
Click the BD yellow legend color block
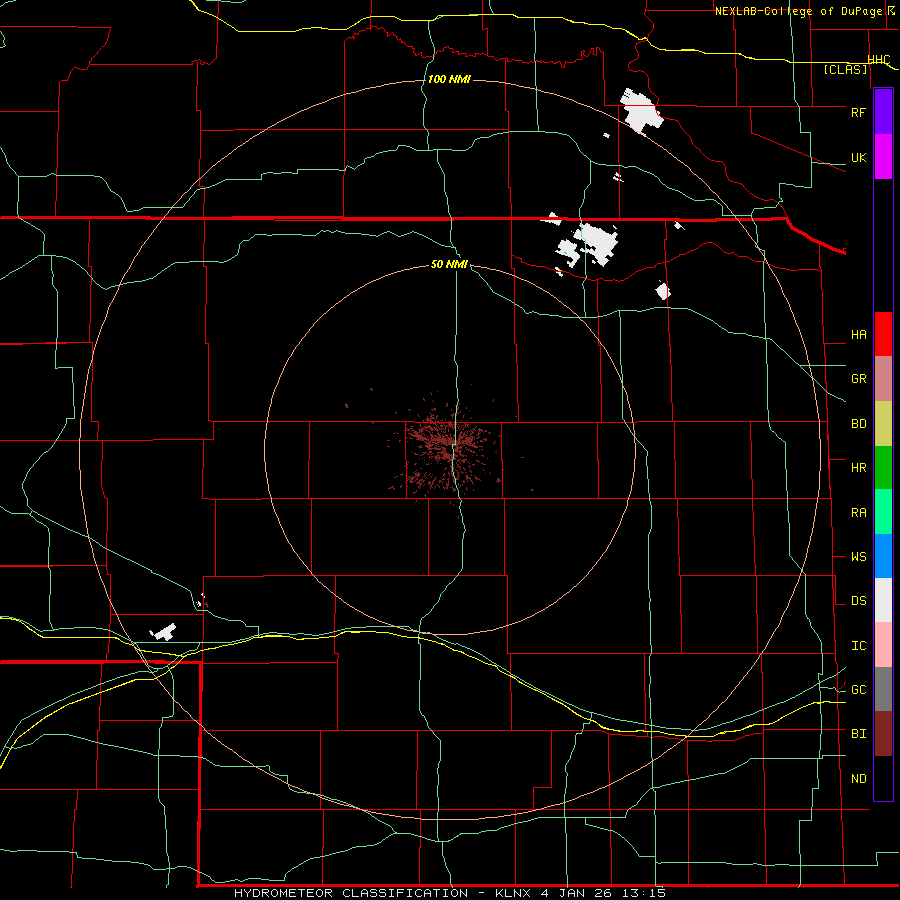pyautogui.click(x=883, y=424)
